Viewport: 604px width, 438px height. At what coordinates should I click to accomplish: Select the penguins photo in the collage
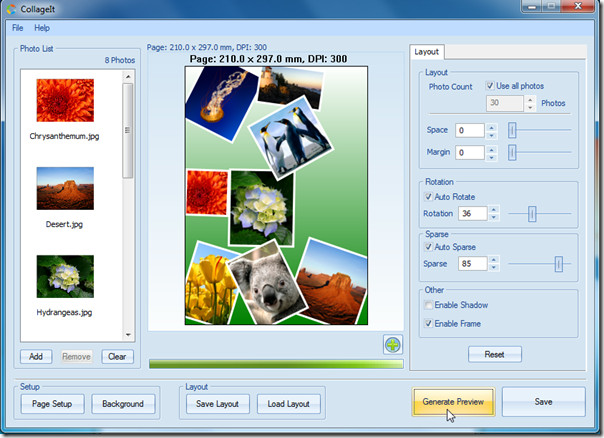(x=292, y=138)
